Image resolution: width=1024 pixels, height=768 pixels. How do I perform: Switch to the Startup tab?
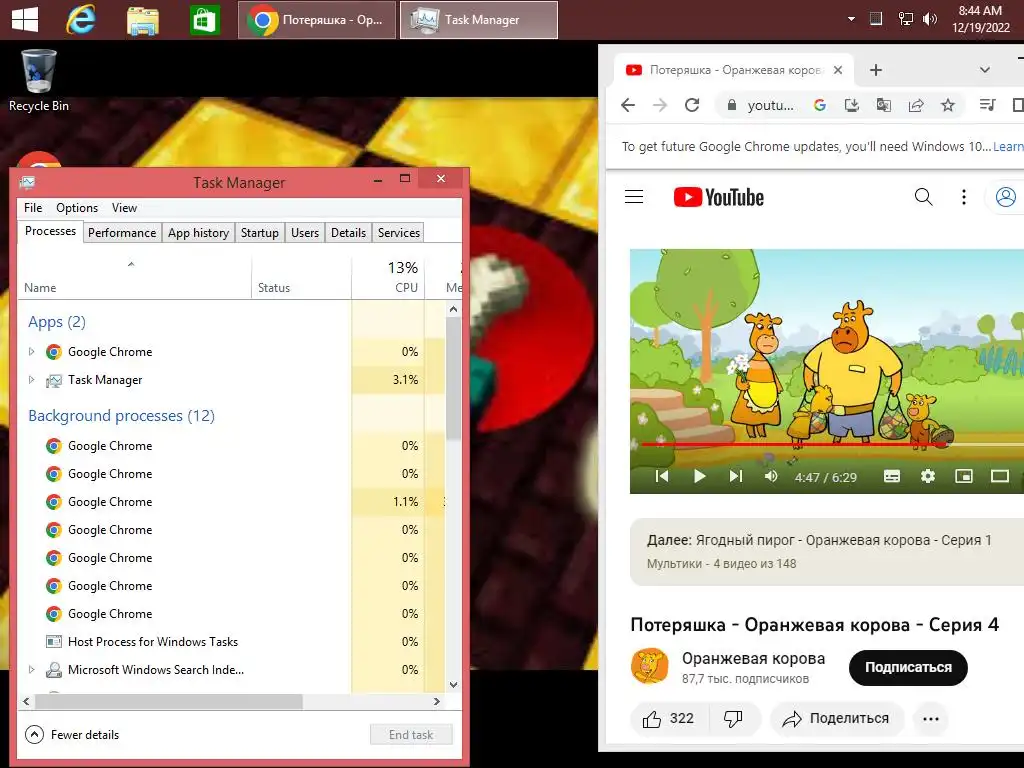259,232
